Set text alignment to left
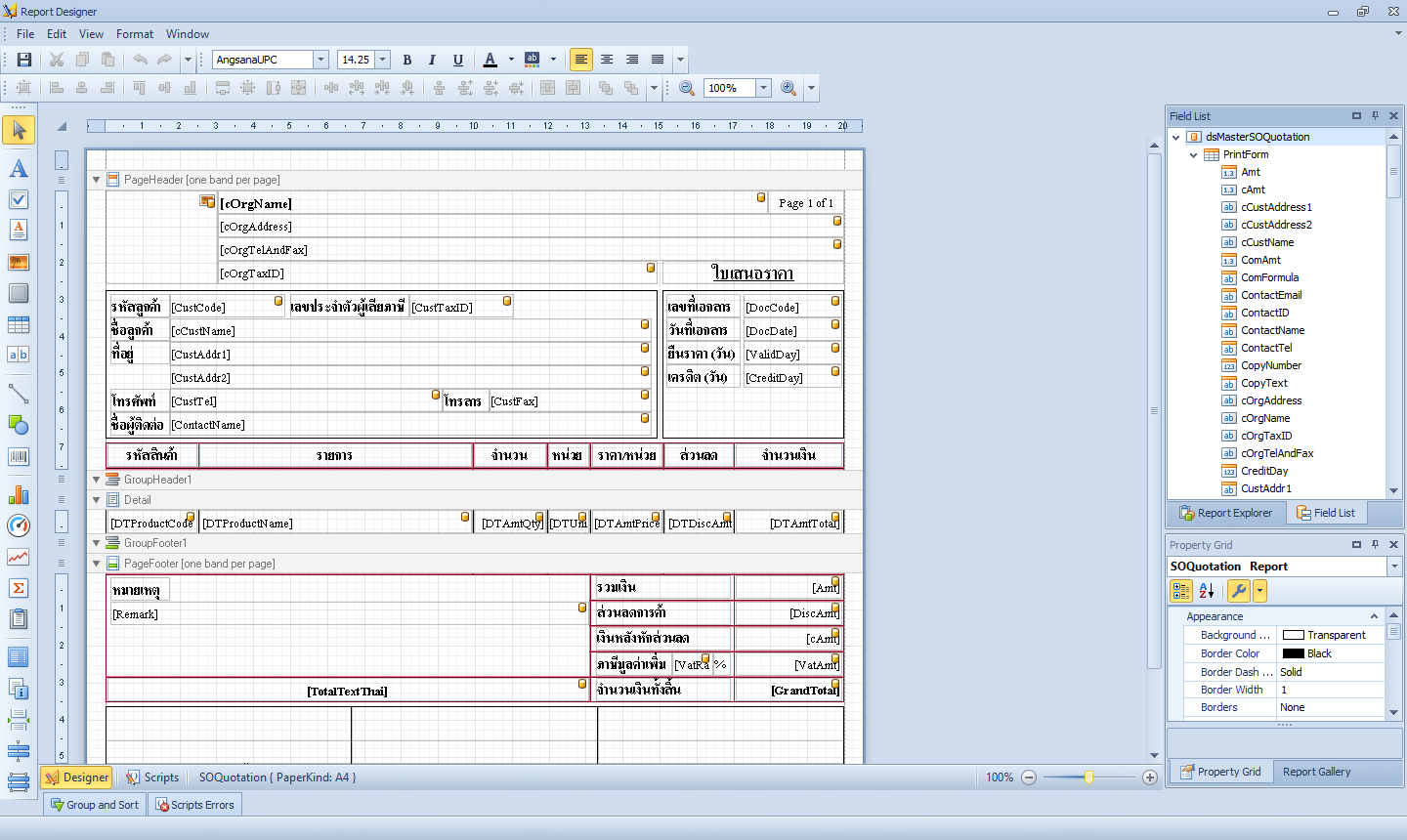The image size is (1407, 840). [x=581, y=60]
